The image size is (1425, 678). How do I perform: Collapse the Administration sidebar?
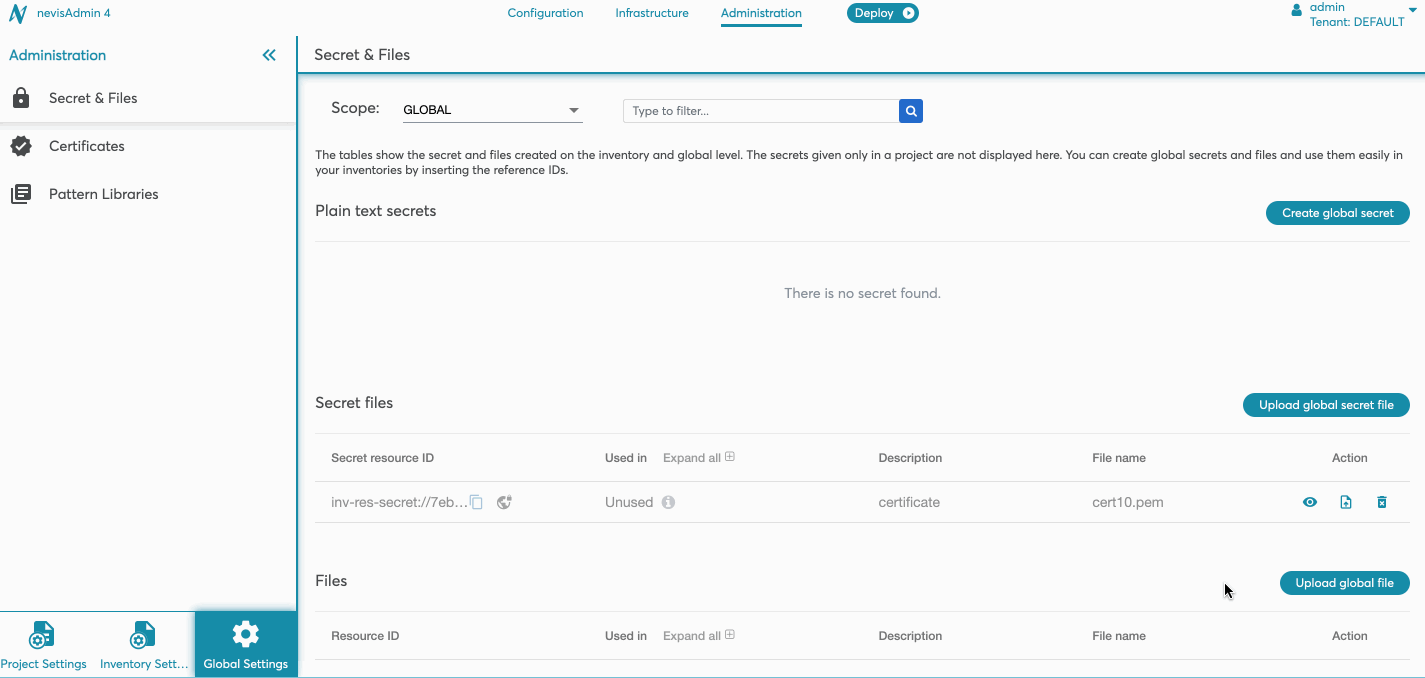pos(269,55)
